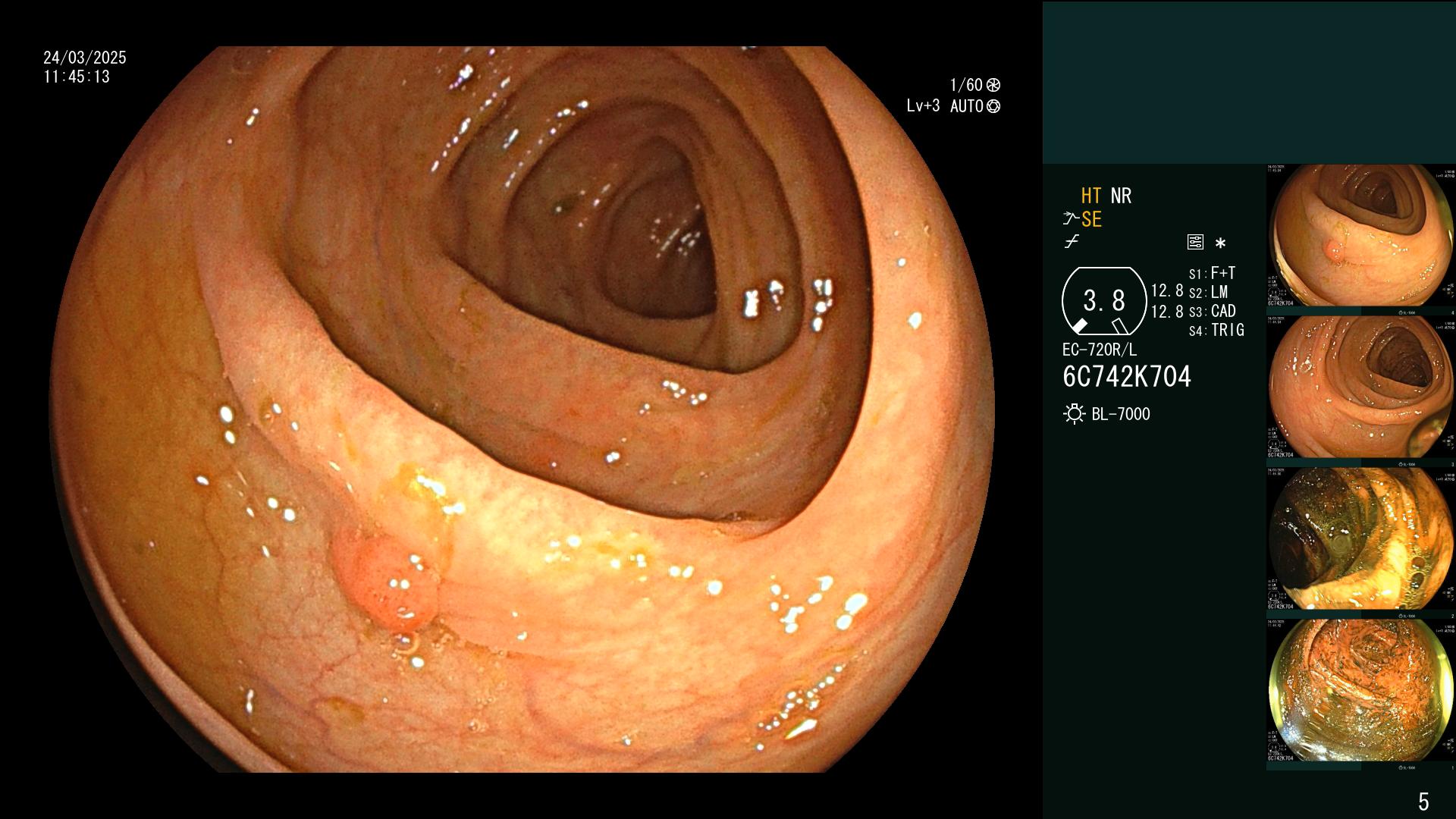Click the iris icon next to AUTO

click(993, 106)
